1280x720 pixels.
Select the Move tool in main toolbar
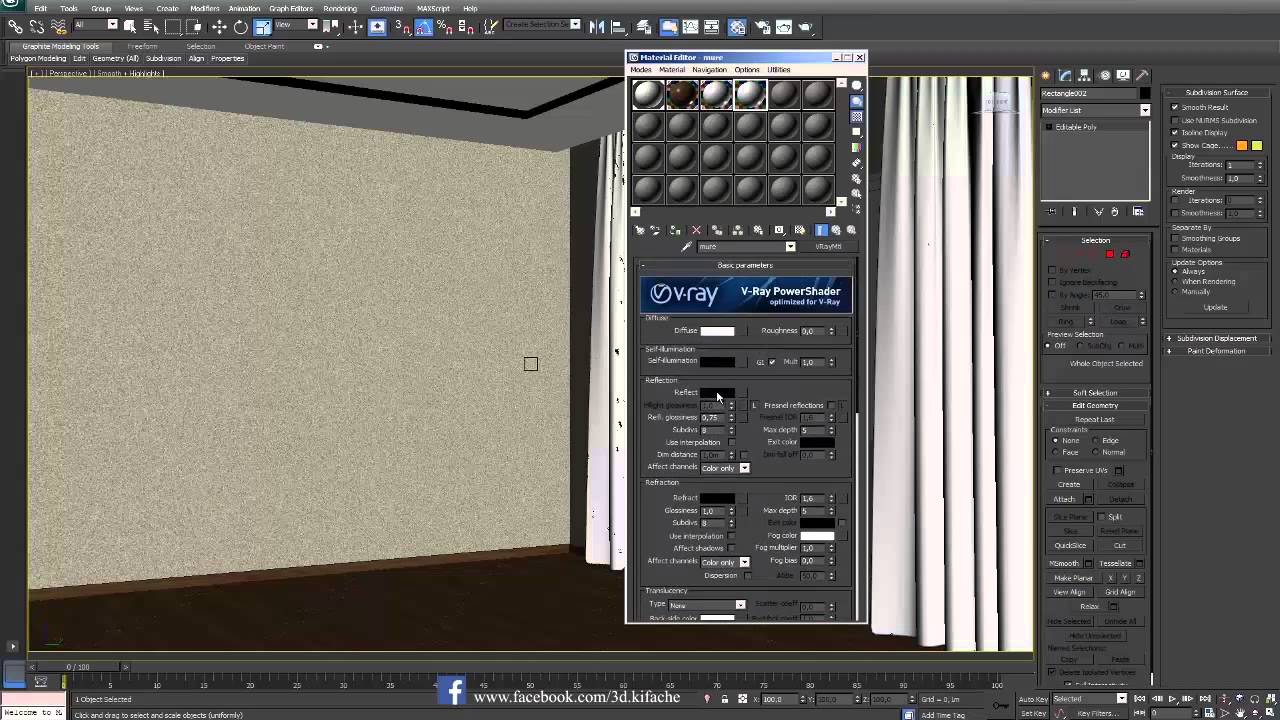click(x=219, y=27)
